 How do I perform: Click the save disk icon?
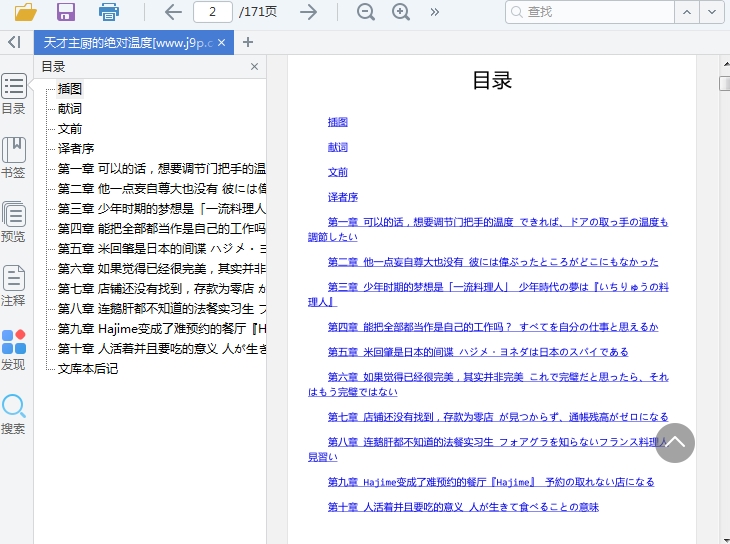[x=66, y=12]
